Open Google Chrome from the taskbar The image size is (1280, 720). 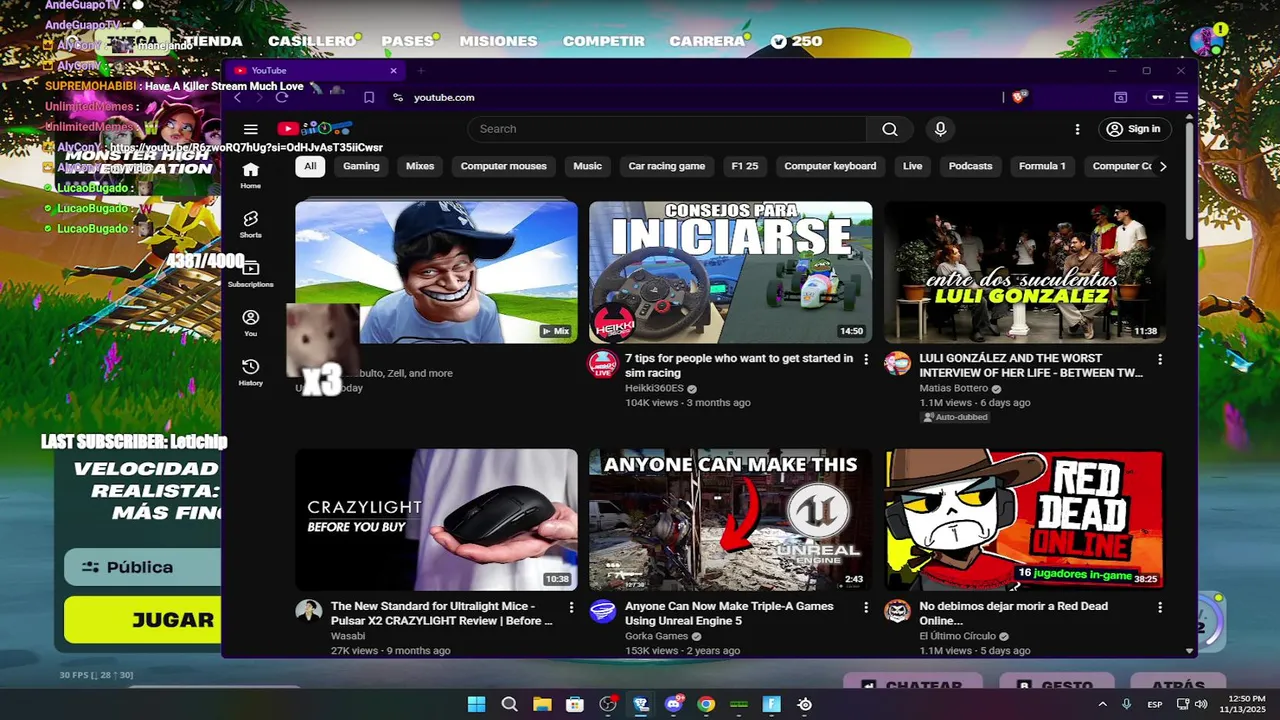tap(706, 704)
